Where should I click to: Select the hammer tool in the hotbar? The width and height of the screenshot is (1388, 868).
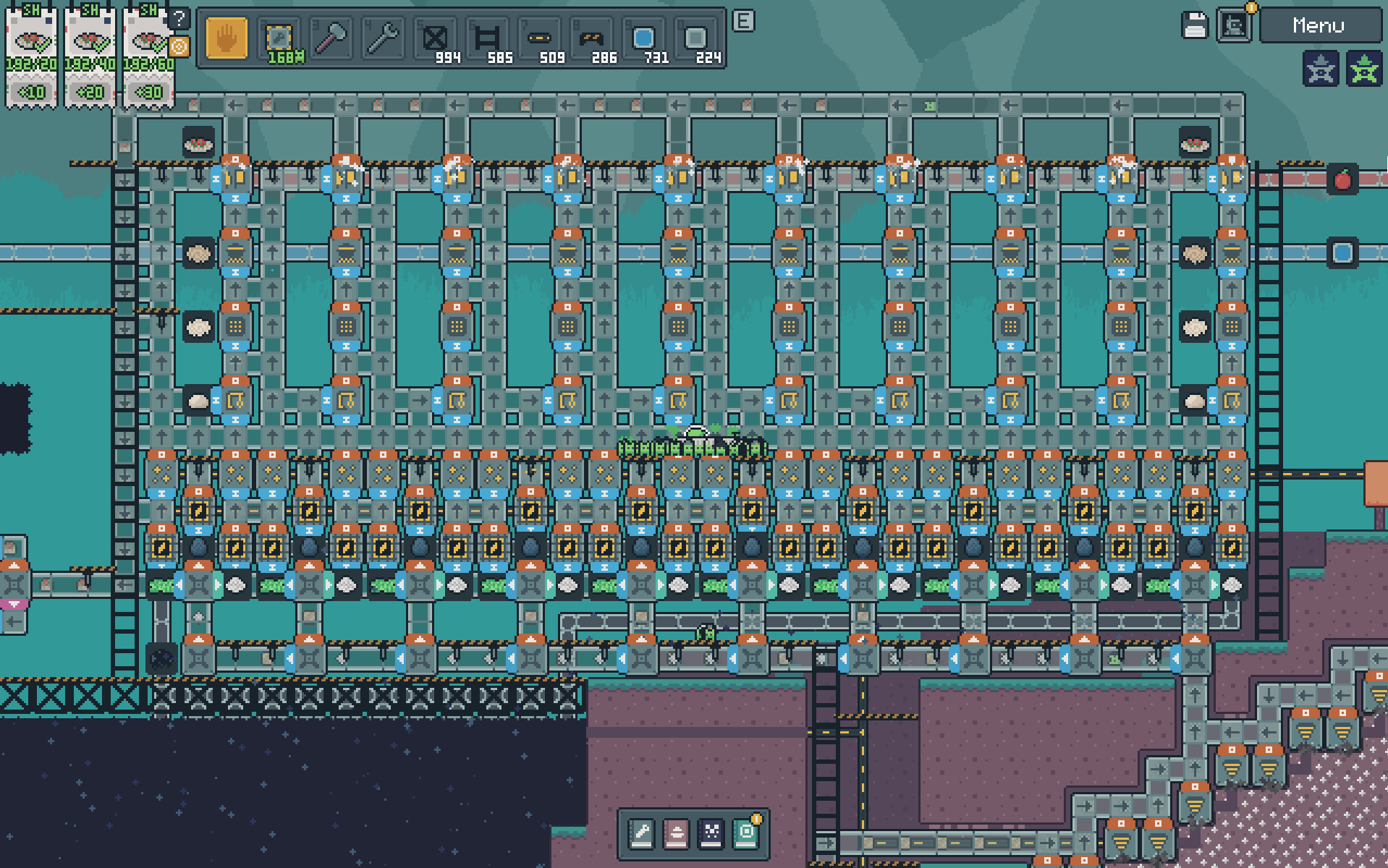(331, 38)
